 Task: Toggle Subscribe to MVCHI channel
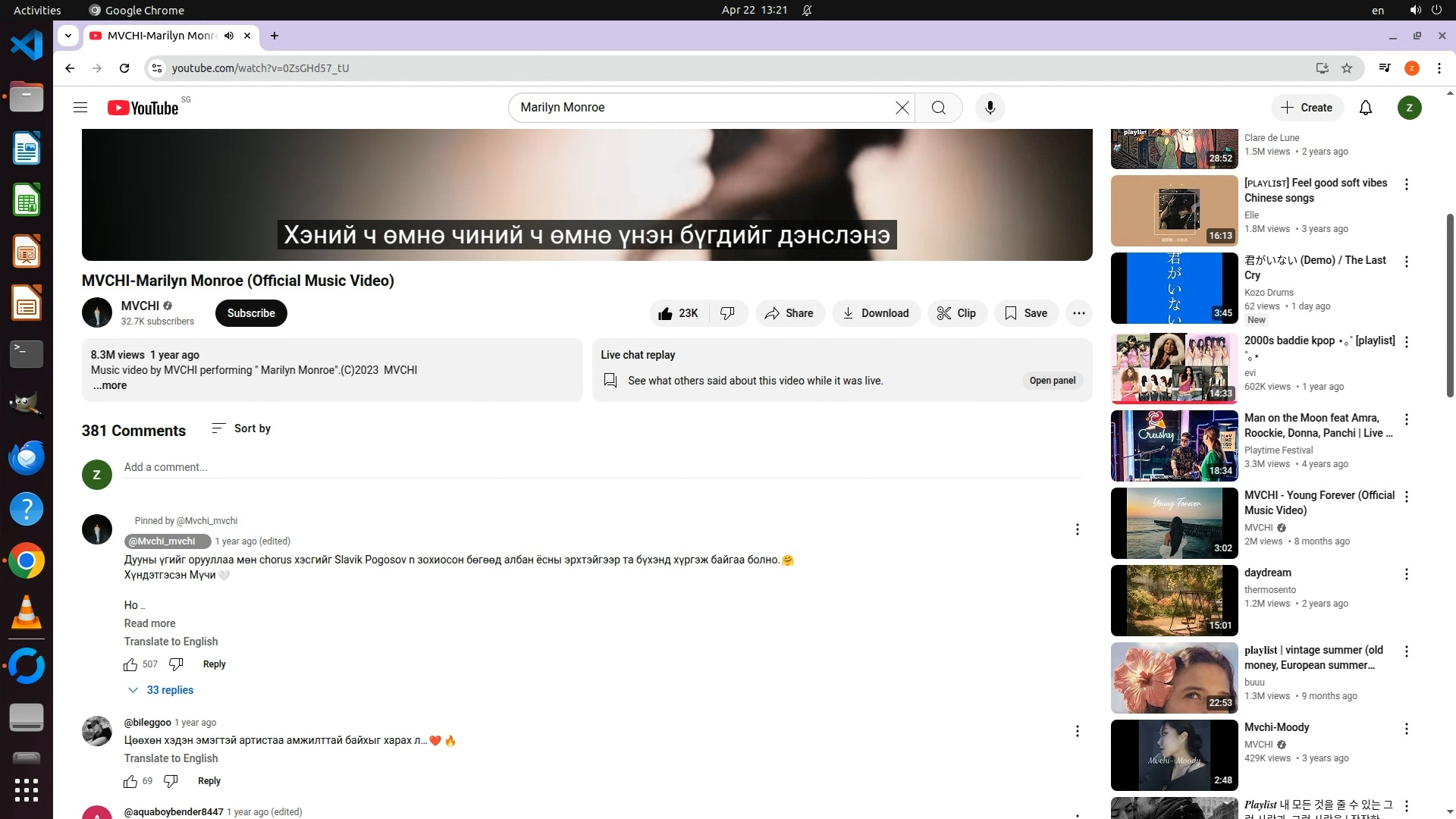(x=251, y=313)
